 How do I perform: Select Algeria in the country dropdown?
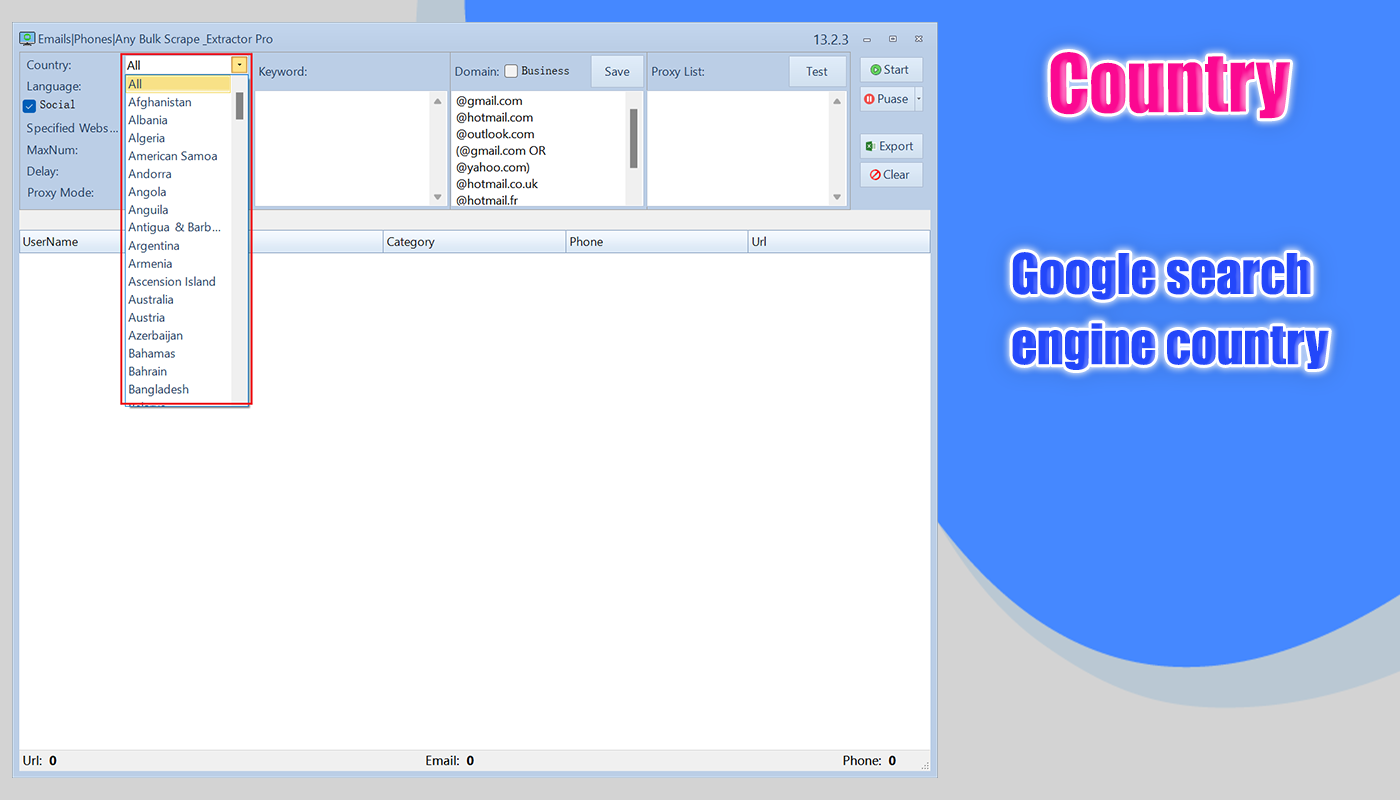[x=178, y=138]
